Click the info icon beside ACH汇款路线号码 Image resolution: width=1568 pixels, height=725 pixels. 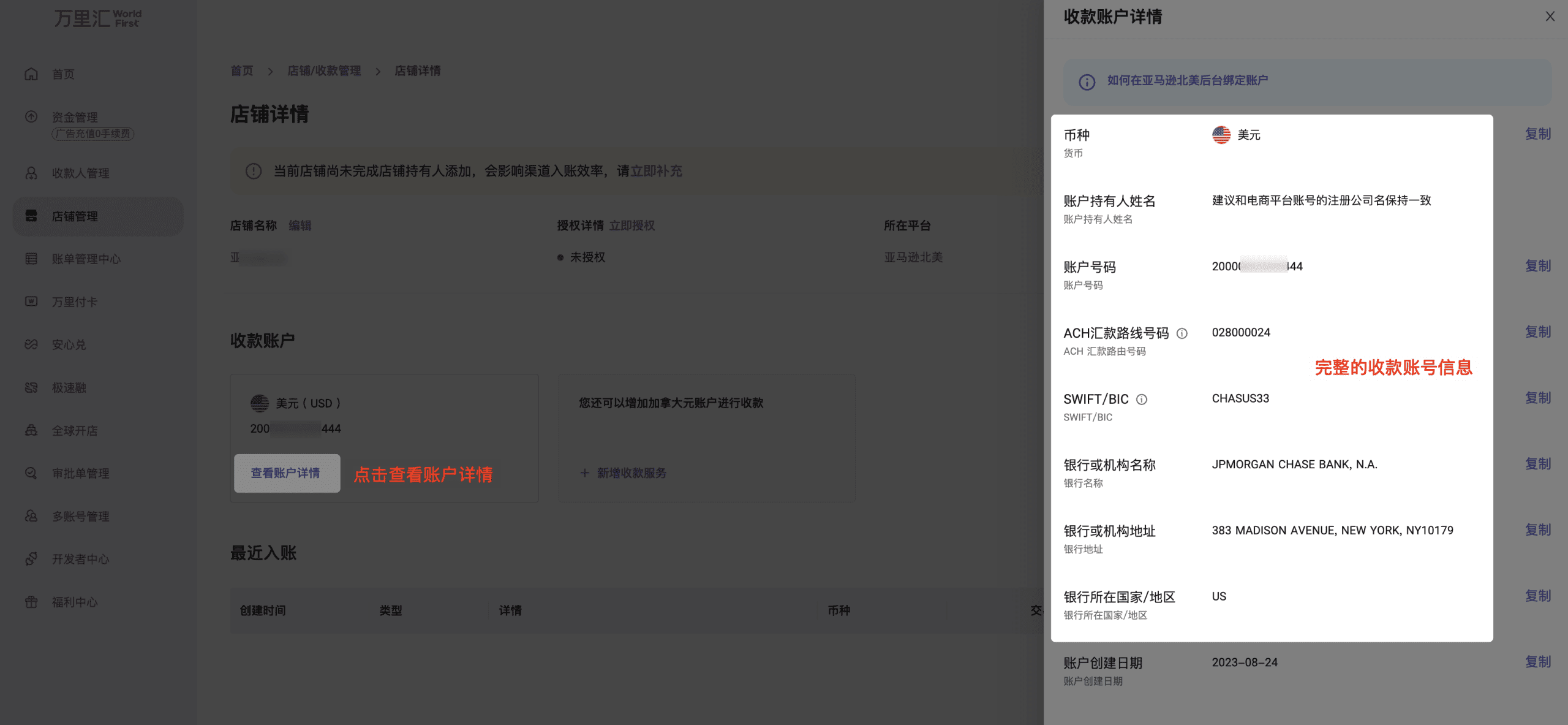pos(1182,333)
